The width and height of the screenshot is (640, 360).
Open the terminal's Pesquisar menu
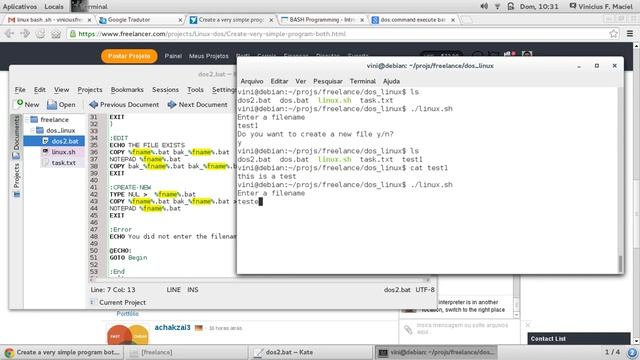(x=328, y=81)
